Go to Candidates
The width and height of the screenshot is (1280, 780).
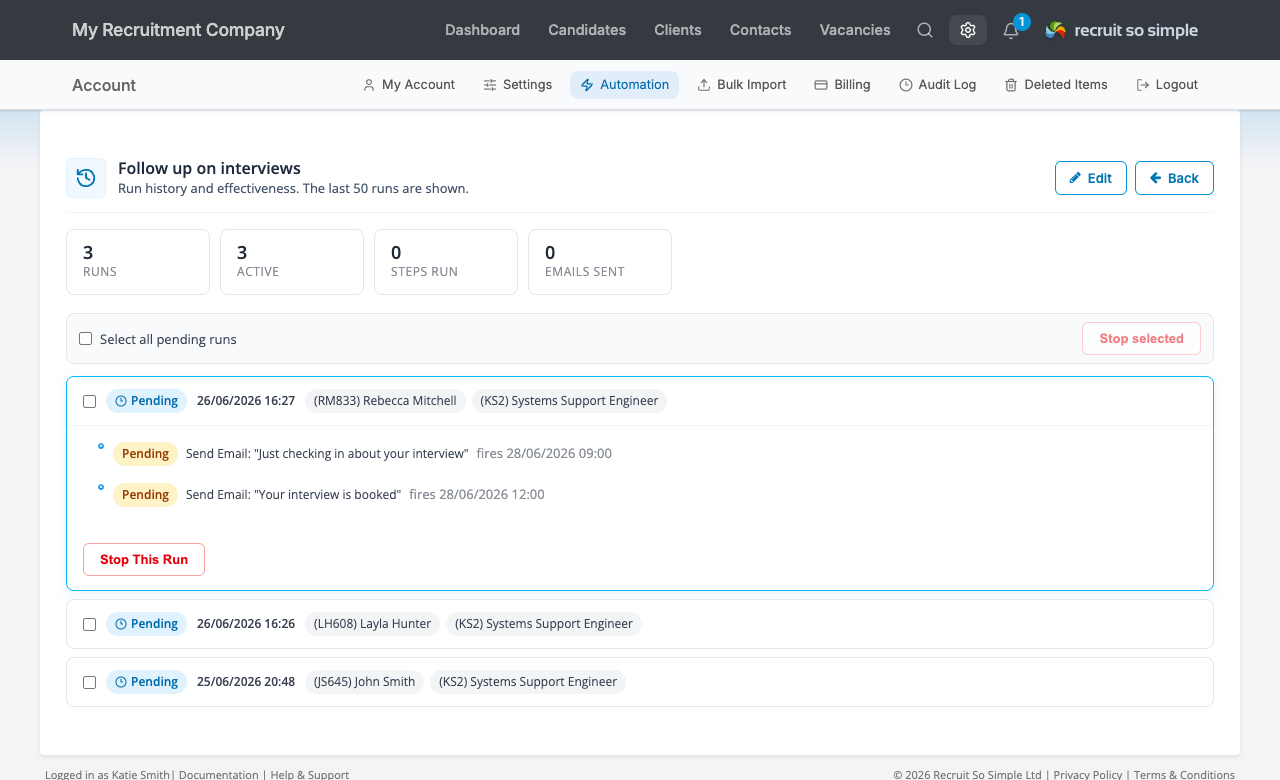[x=587, y=30]
